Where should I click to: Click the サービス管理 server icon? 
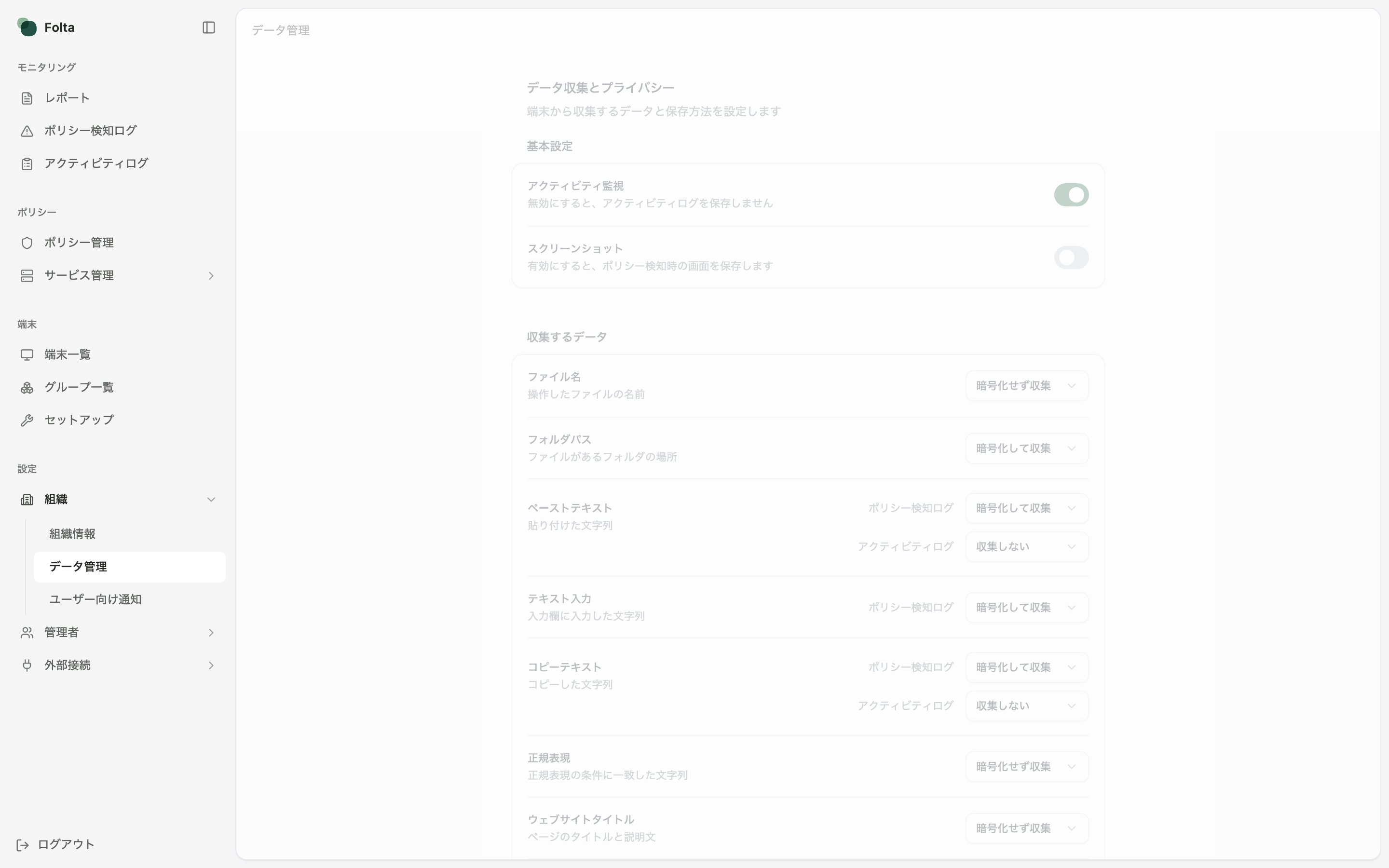[27, 275]
